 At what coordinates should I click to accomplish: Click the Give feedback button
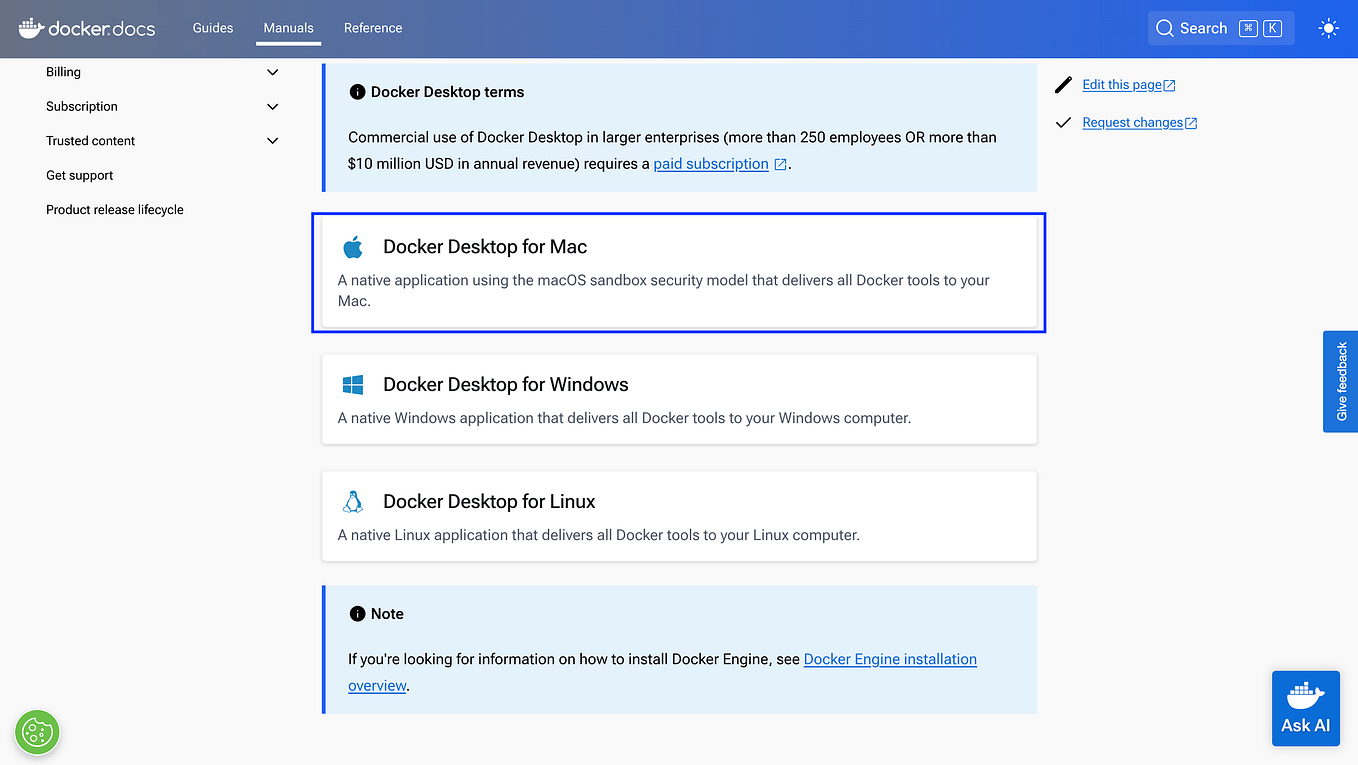click(x=1340, y=381)
